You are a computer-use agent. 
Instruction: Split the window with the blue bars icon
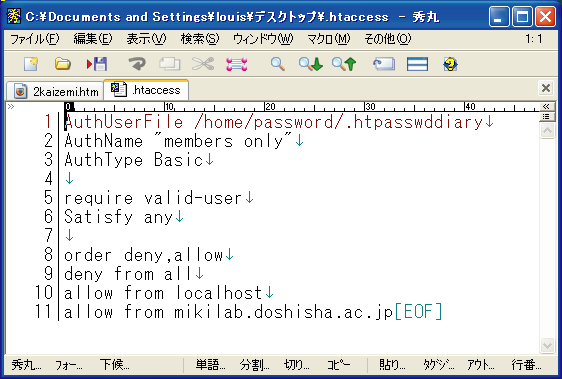417,64
